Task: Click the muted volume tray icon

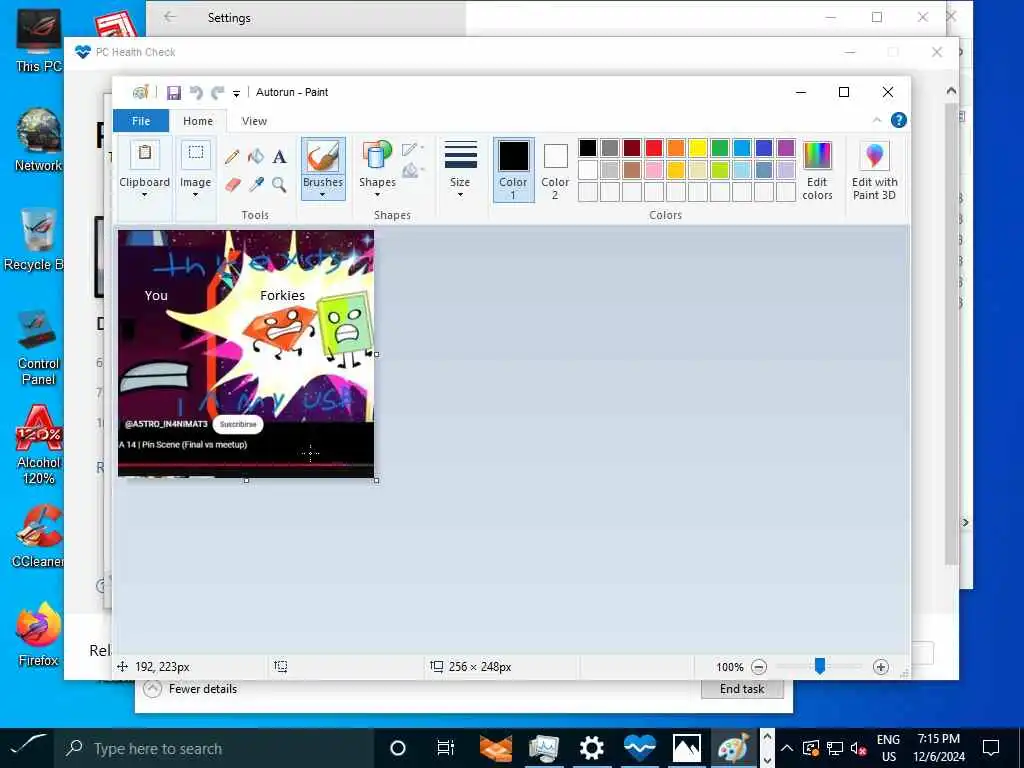Action: [x=858, y=748]
